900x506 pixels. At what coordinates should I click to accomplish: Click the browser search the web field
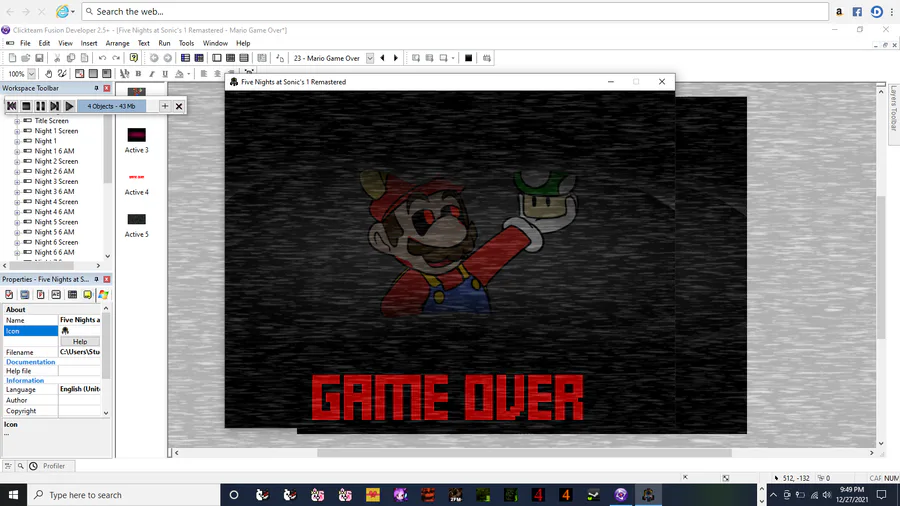(x=455, y=11)
